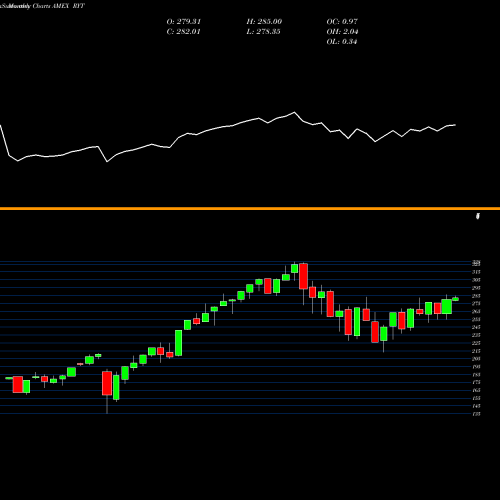Click the 195 price axis label
500x500 pixels.
pyautogui.click(x=476, y=367)
